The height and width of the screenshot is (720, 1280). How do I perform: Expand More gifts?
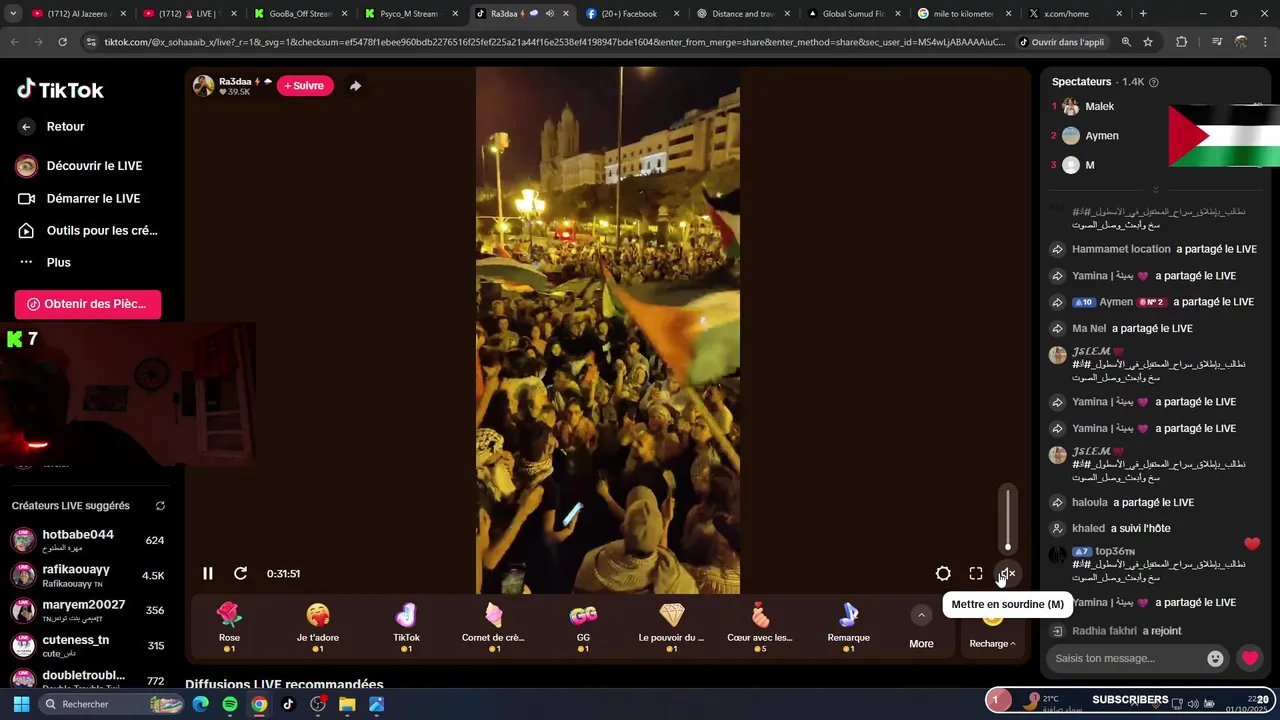point(921,628)
